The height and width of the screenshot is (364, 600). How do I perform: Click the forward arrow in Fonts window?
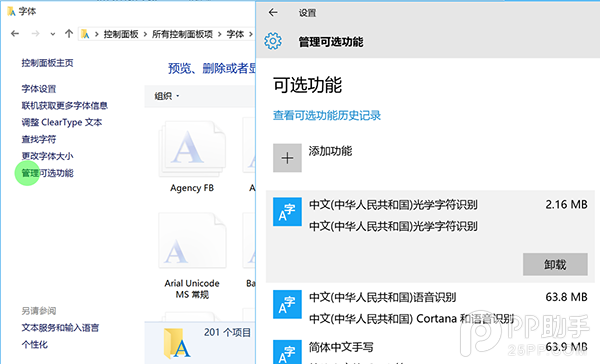[35, 34]
